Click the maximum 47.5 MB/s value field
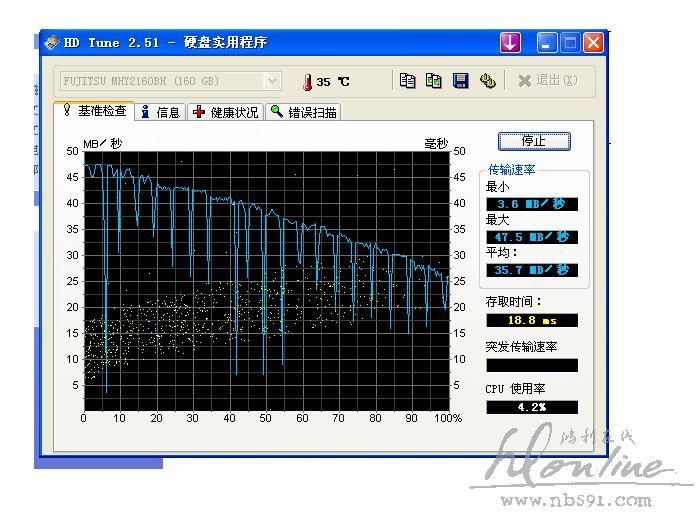Screen dimensions: 700x525 coord(532,237)
